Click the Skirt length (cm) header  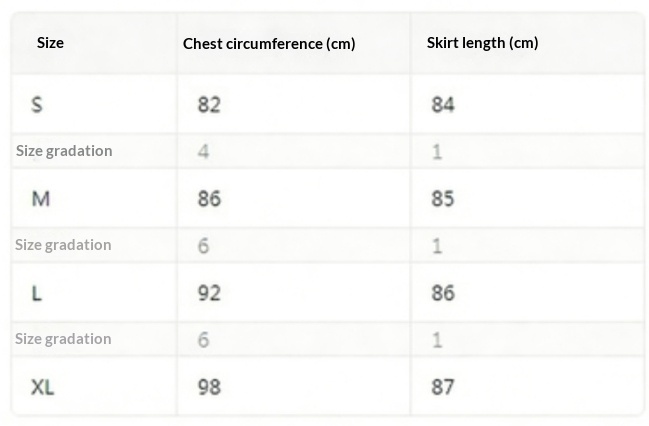482,43
